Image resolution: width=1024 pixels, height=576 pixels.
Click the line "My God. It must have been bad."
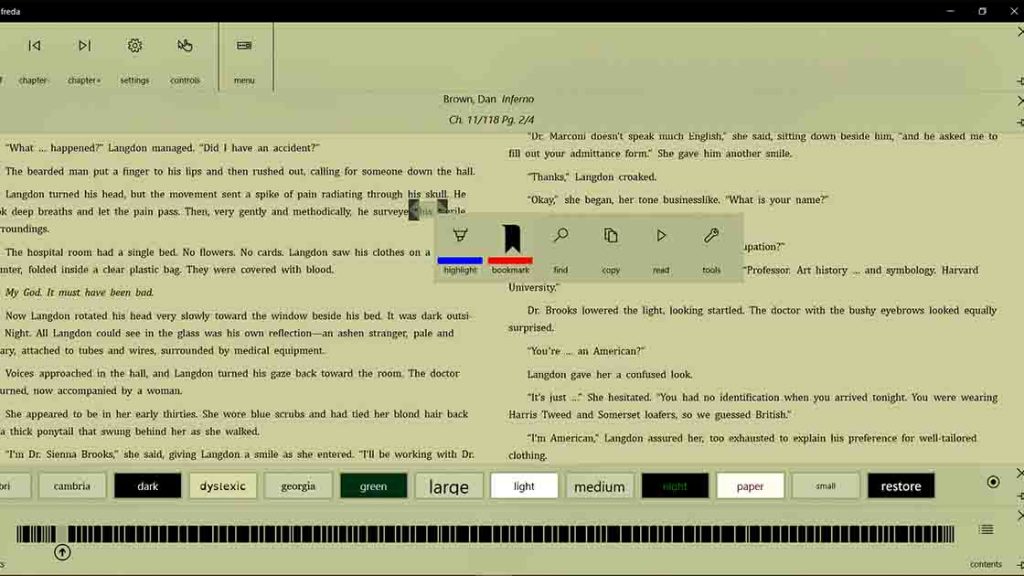(79, 293)
